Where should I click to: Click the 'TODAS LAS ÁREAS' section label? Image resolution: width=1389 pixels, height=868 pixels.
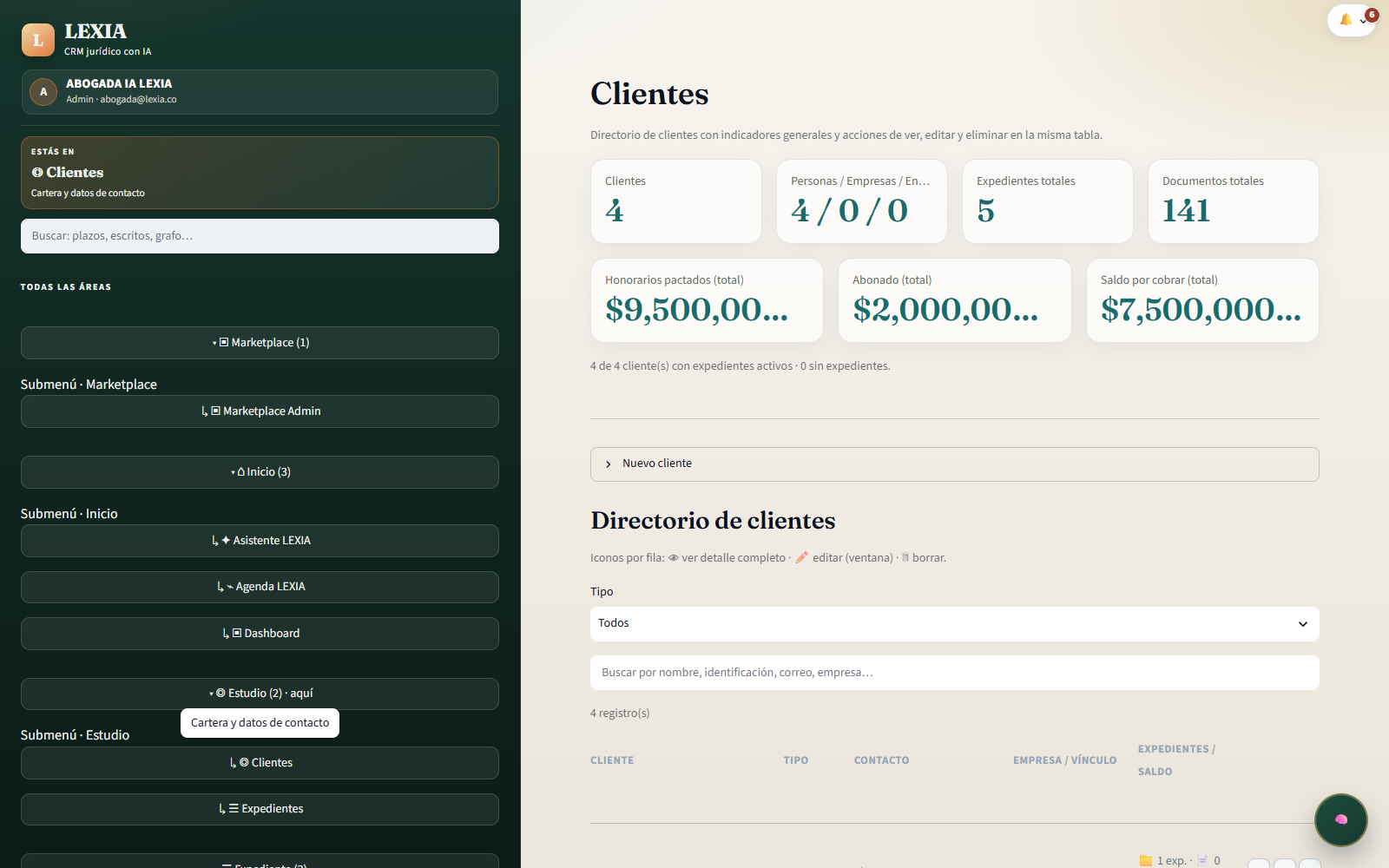pos(66,287)
